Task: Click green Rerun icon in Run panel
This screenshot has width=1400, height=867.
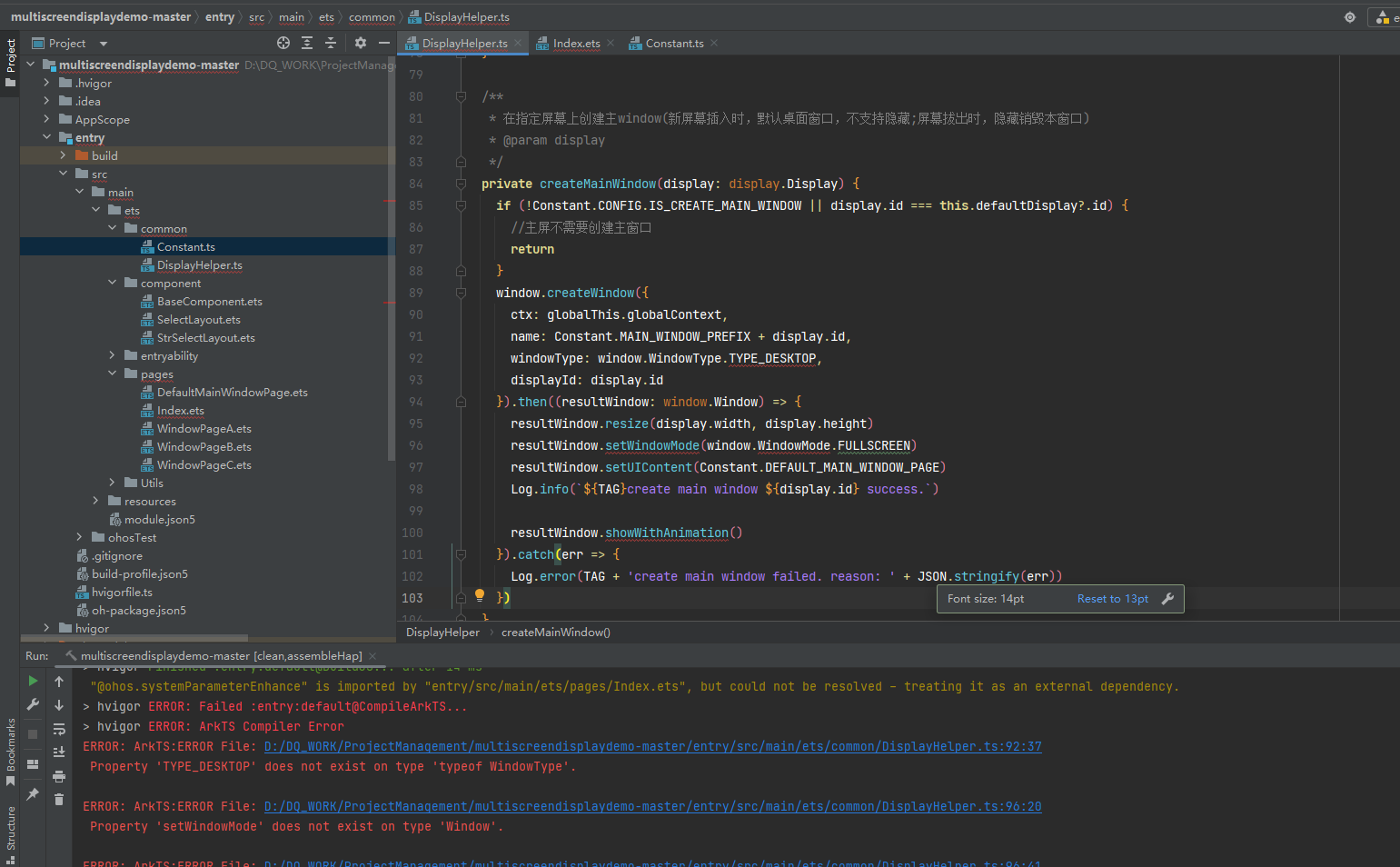Action: pyautogui.click(x=33, y=681)
